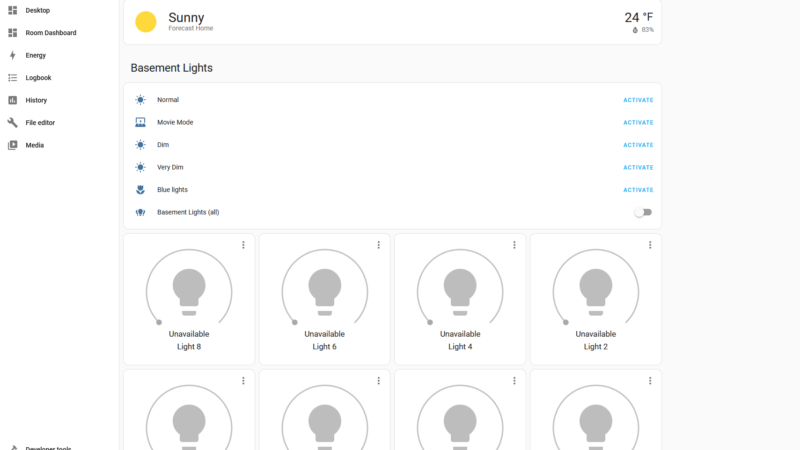This screenshot has width=800, height=450.
Task: Click the sunny weather icon
Action: coord(146,22)
